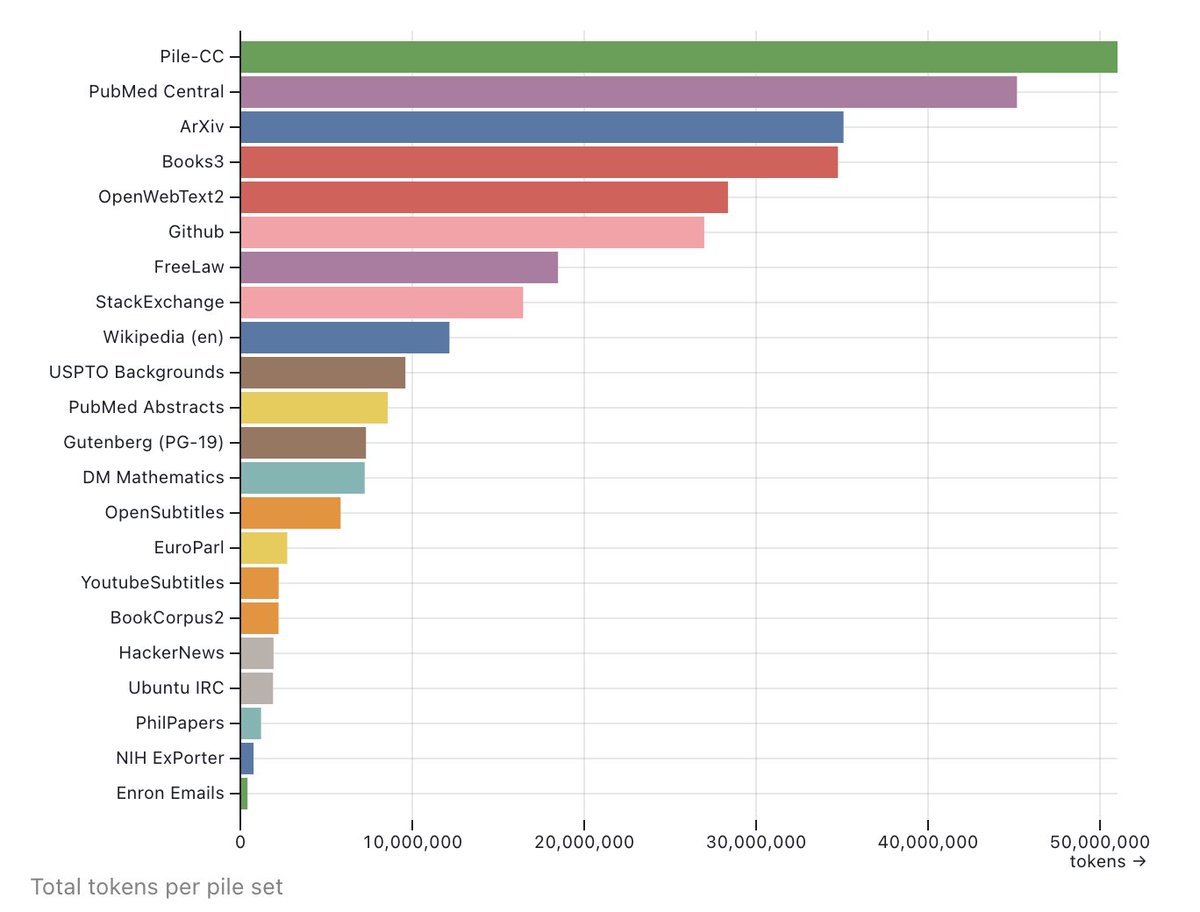Select the Github pink bar

click(x=470, y=231)
